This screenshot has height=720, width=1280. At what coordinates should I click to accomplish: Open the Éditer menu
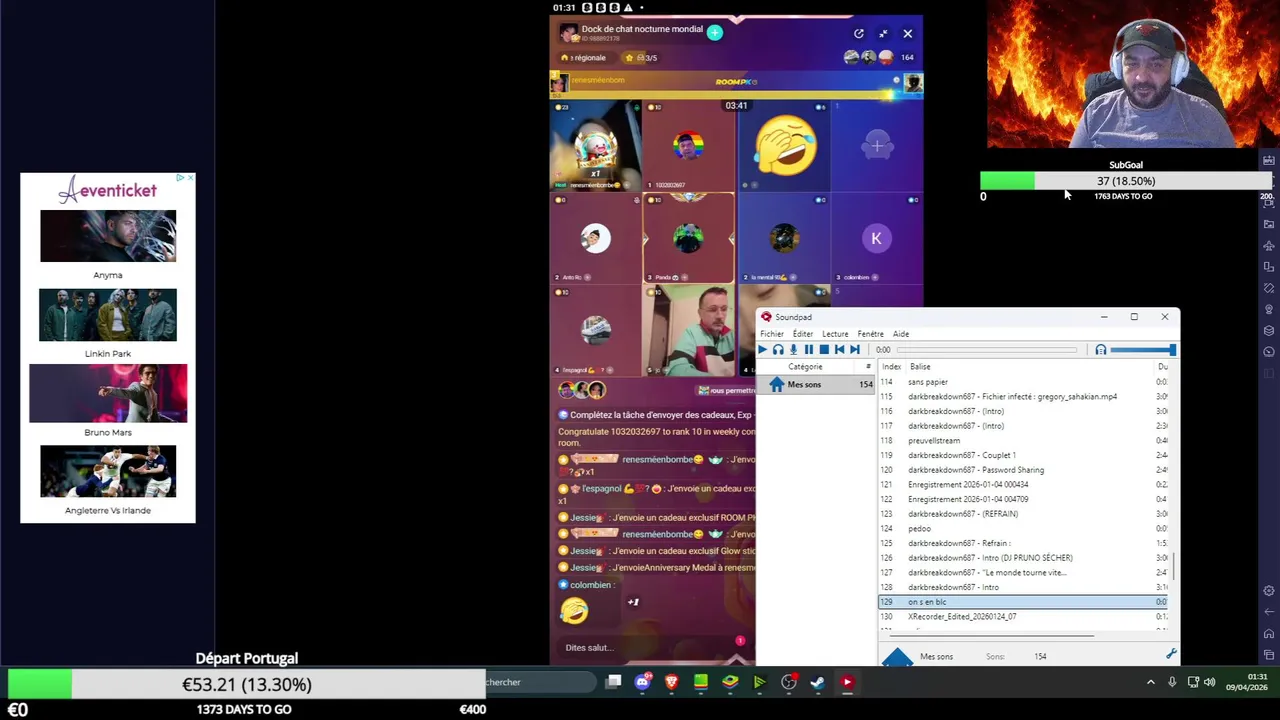[x=803, y=334]
